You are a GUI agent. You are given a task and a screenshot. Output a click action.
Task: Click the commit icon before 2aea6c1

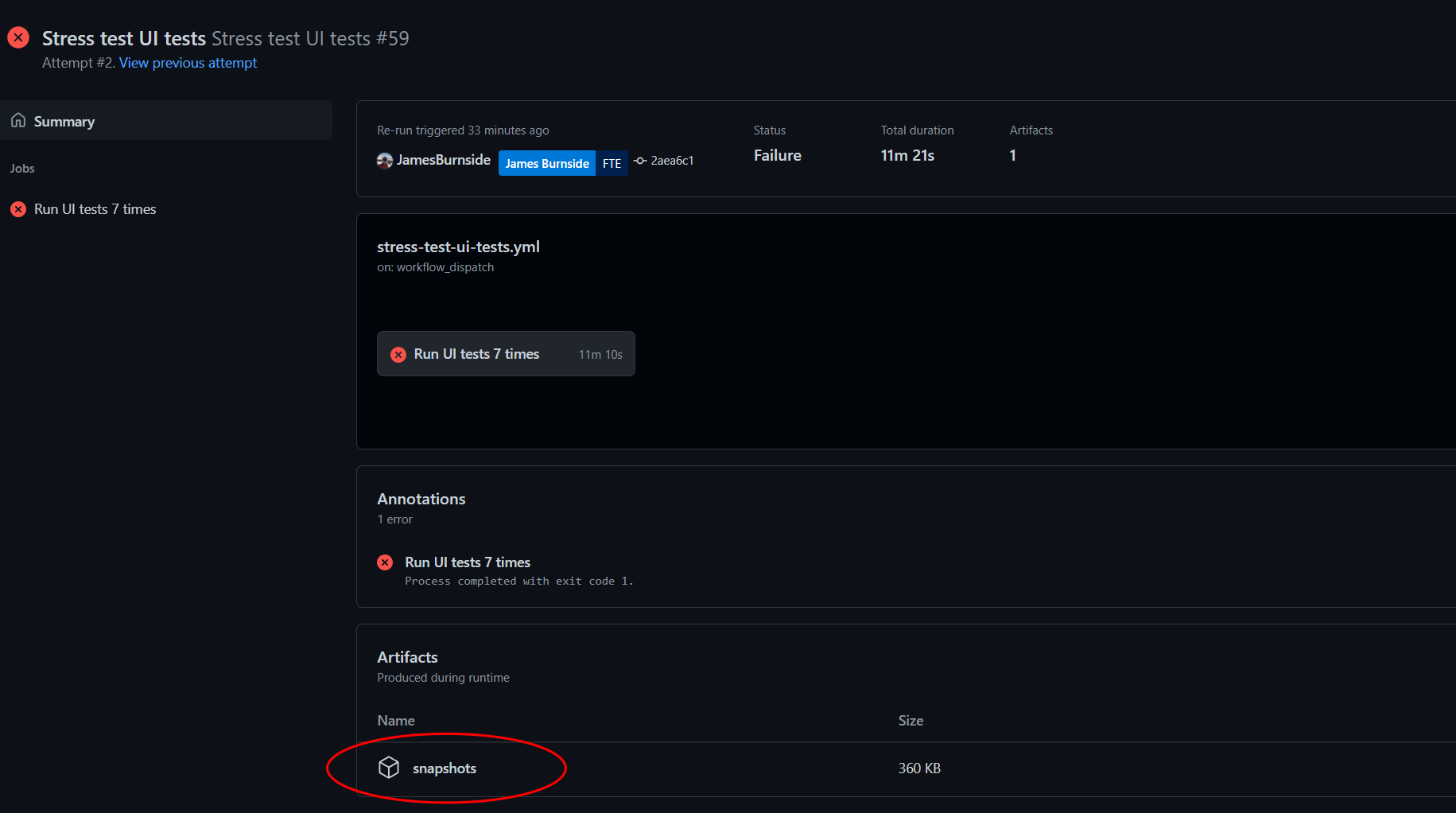(641, 160)
